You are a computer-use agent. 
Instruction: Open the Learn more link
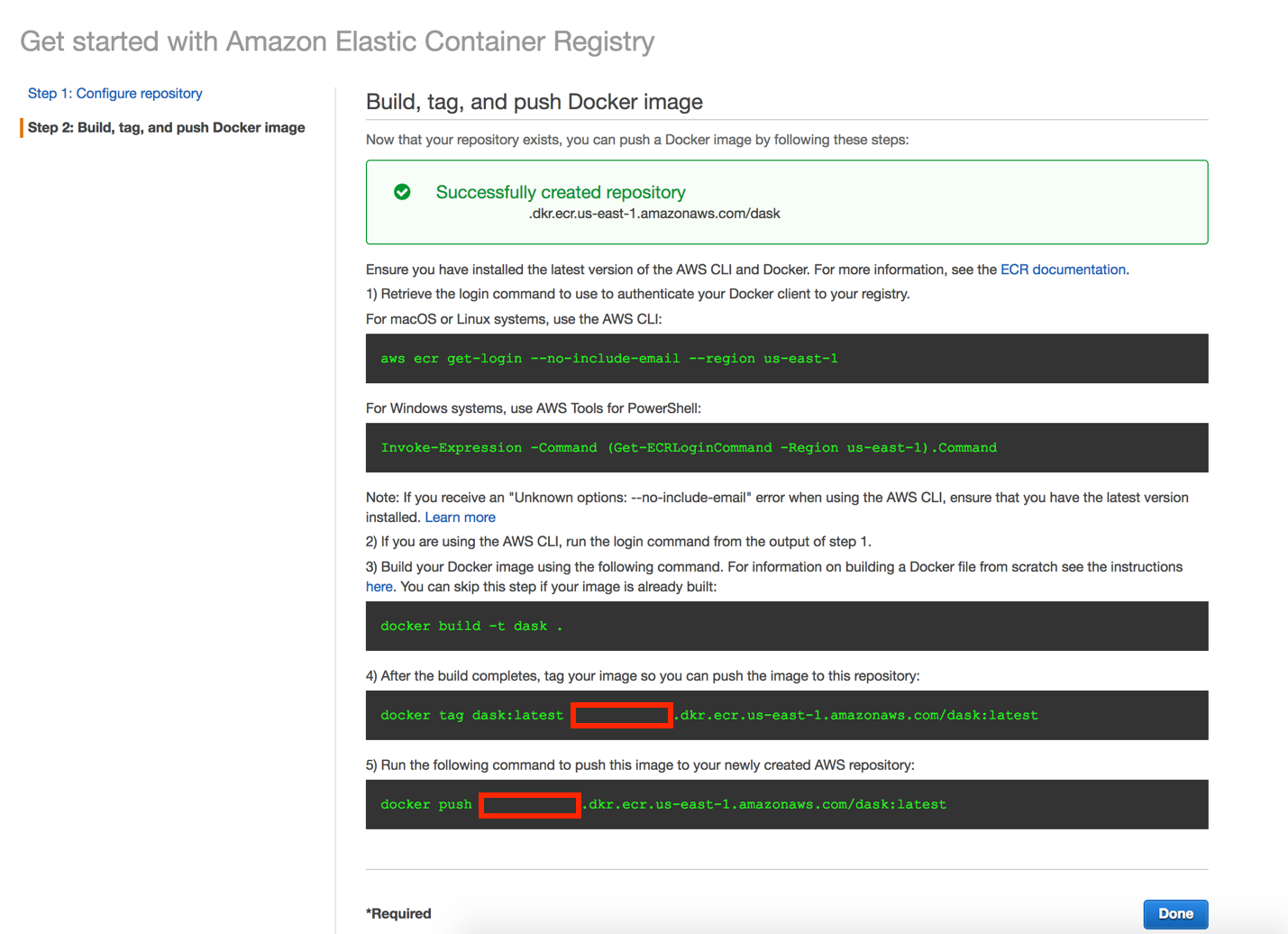(460, 517)
